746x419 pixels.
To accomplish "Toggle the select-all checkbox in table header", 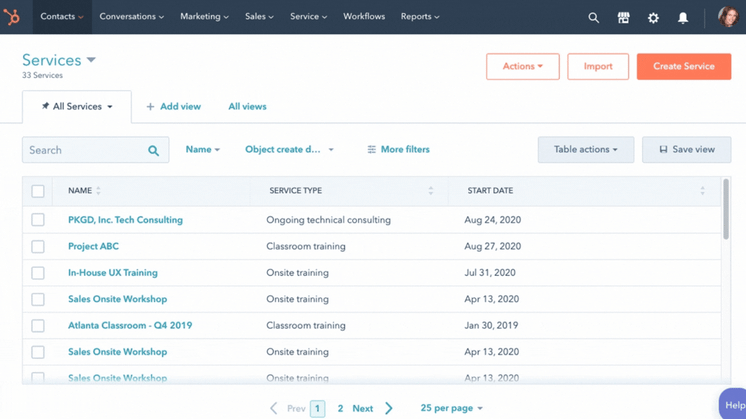I will coord(38,191).
